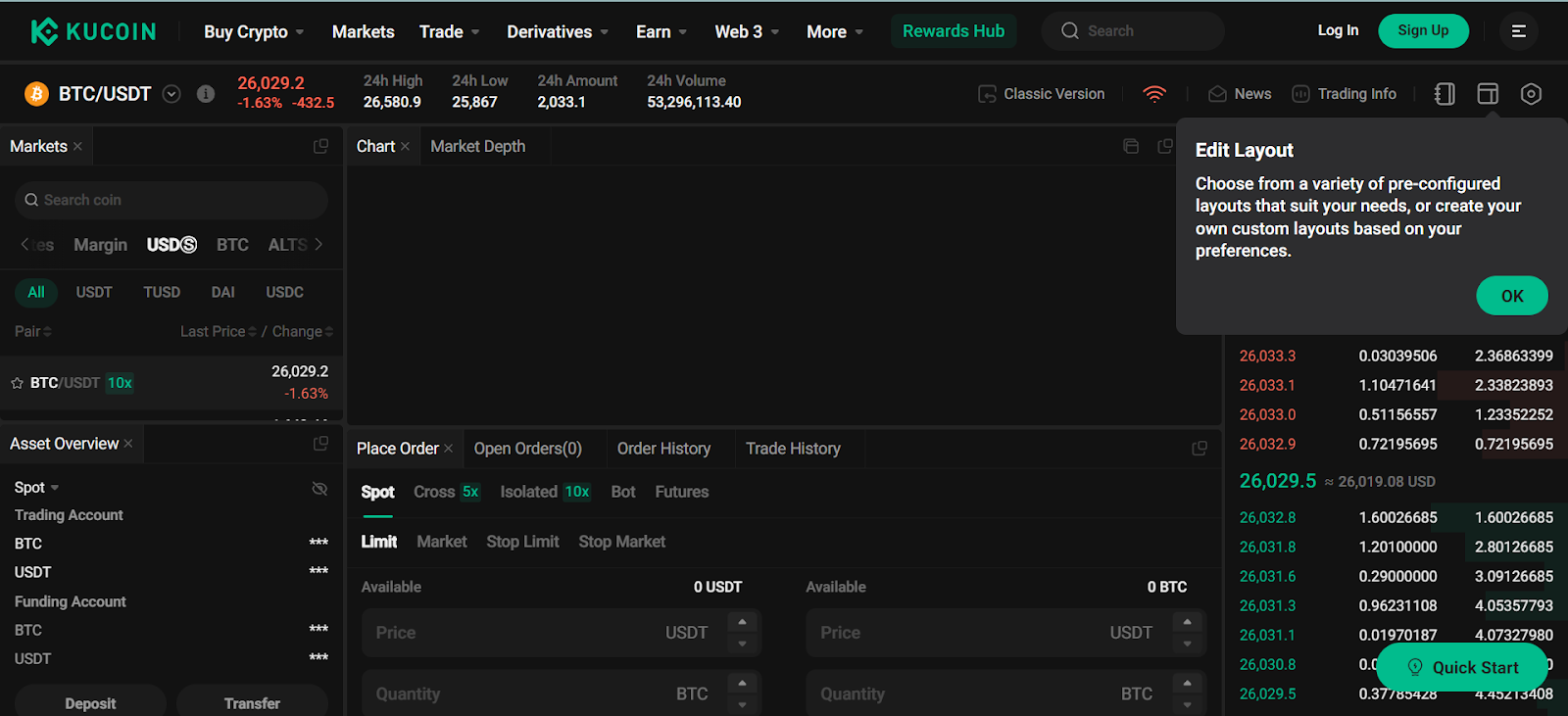Screen dimensions: 1568x716
Task: Open the Edit Layout icon
Action: pos(1488,94)
